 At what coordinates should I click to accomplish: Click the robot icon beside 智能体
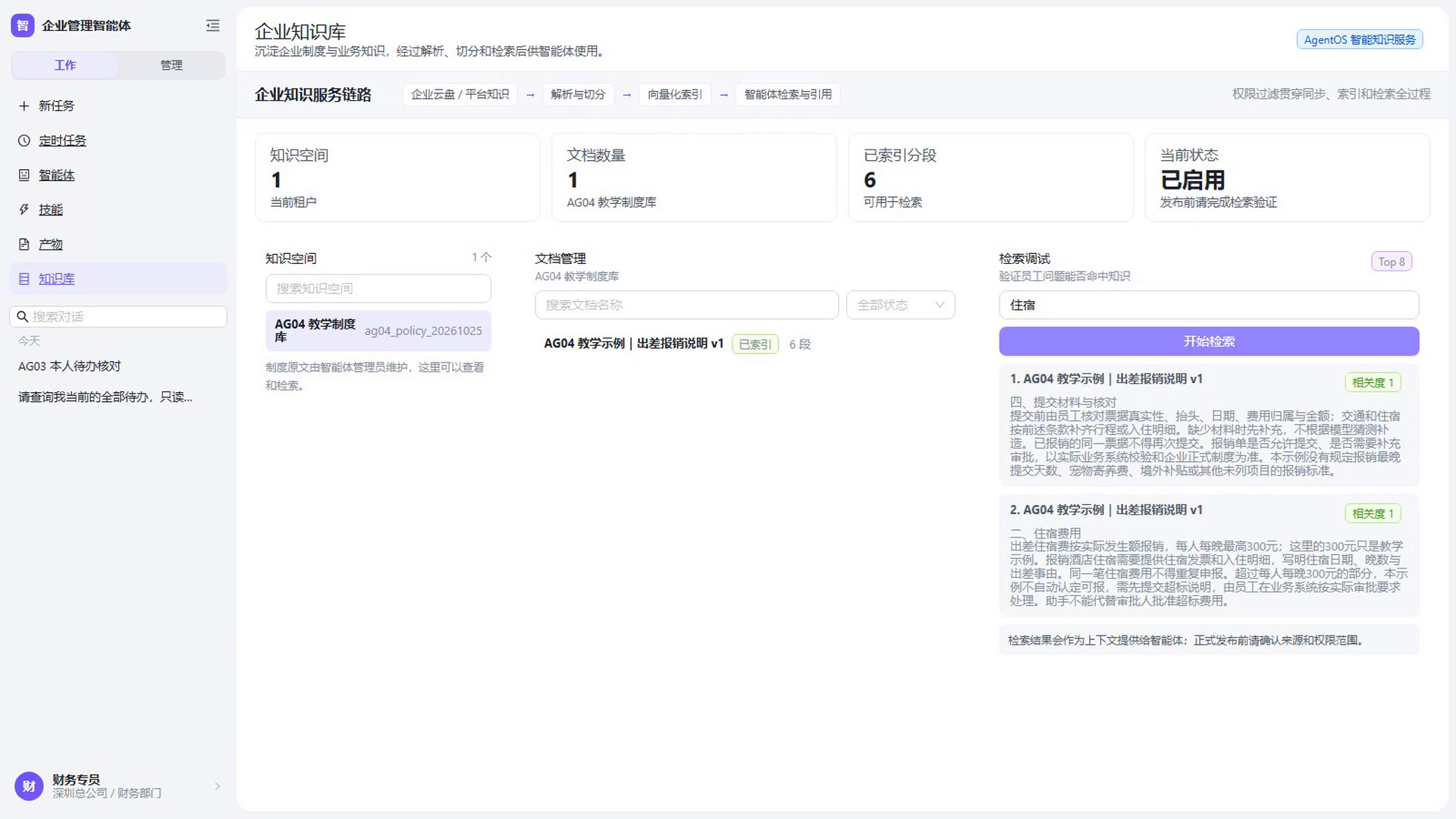pos(24,175)
